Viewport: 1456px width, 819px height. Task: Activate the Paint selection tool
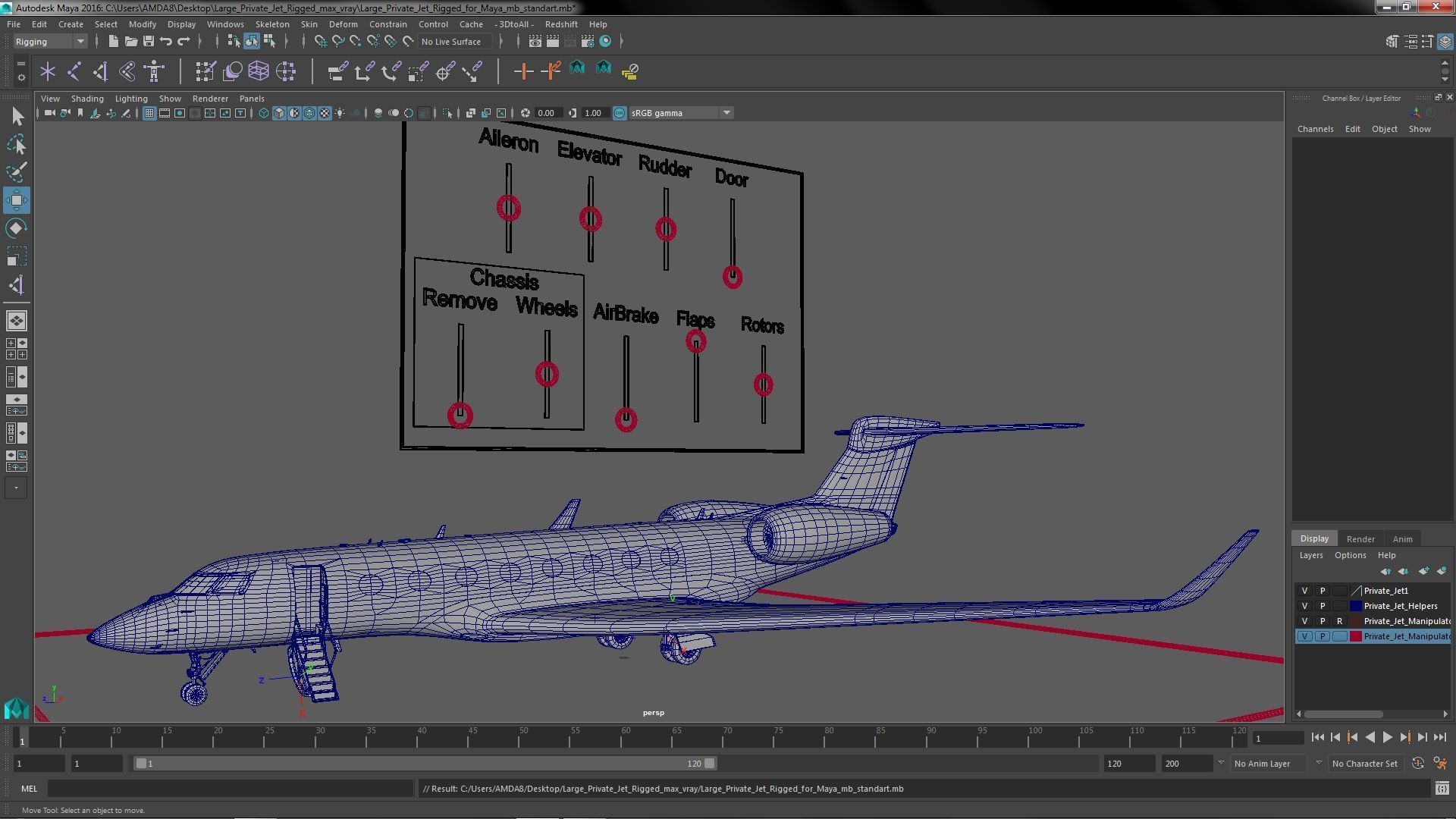[16, 172]
